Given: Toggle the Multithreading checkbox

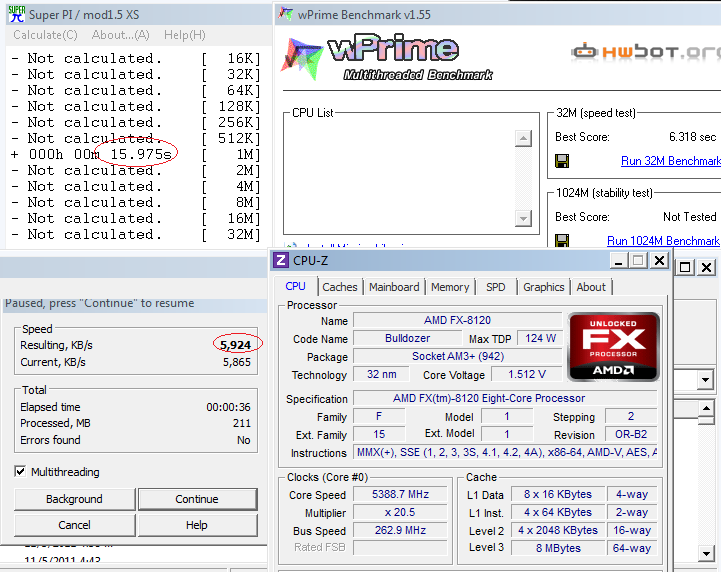Looking at the screenshot, I should [x=20, y=471].
